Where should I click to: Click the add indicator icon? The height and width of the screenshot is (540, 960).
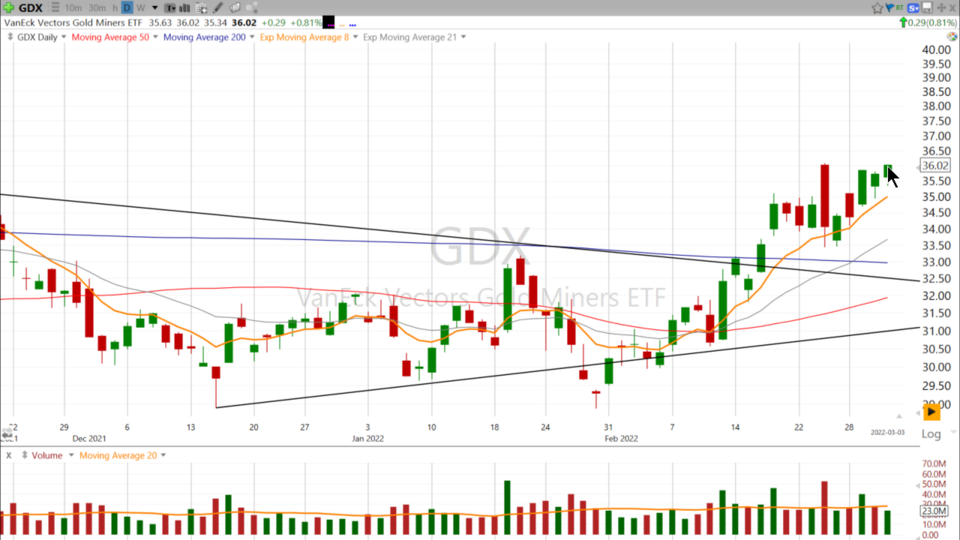201,8
